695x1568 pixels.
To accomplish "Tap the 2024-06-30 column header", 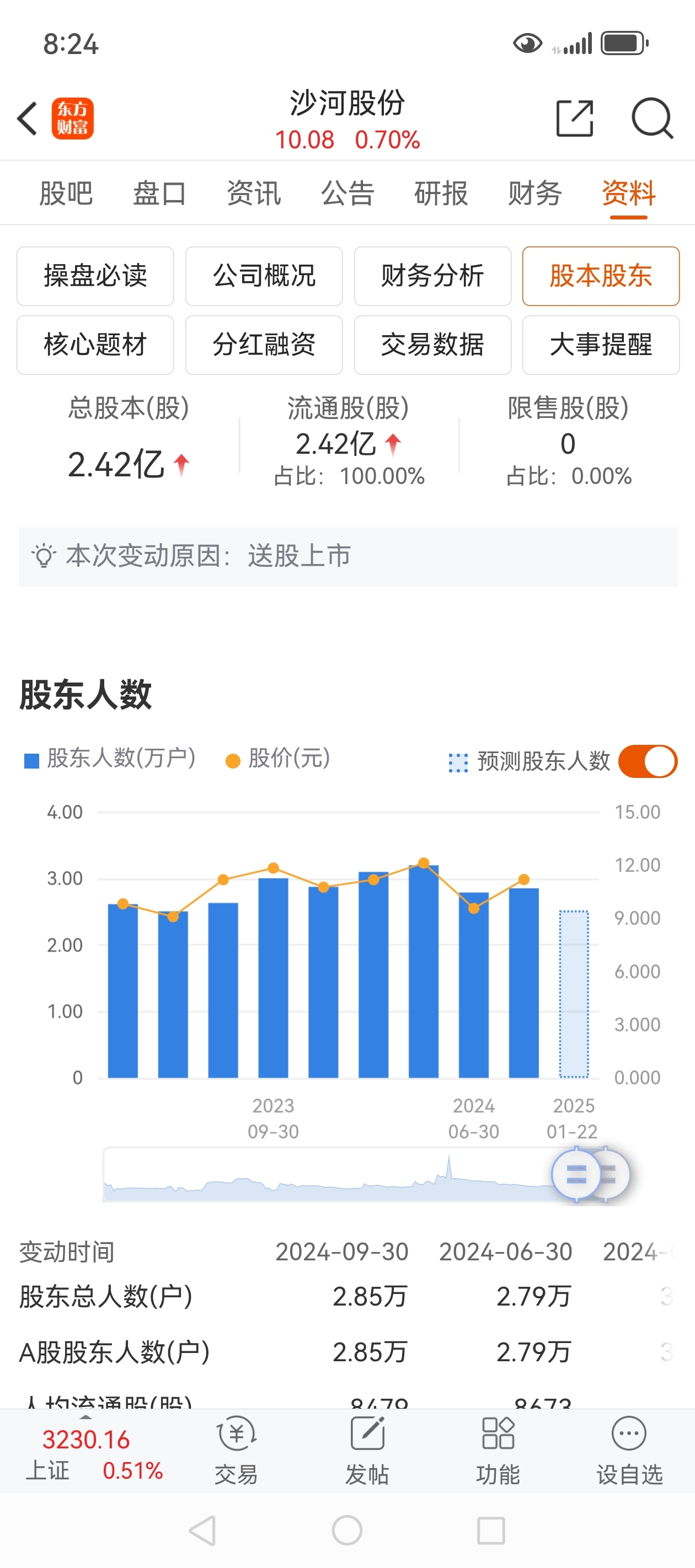I will (x=506, y=1252).
